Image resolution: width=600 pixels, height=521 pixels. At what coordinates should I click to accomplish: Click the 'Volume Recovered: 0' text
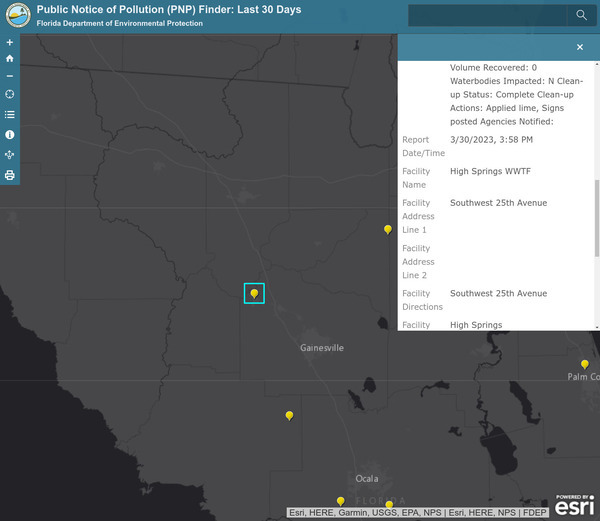pyautogui.click(x=493, y=68)
